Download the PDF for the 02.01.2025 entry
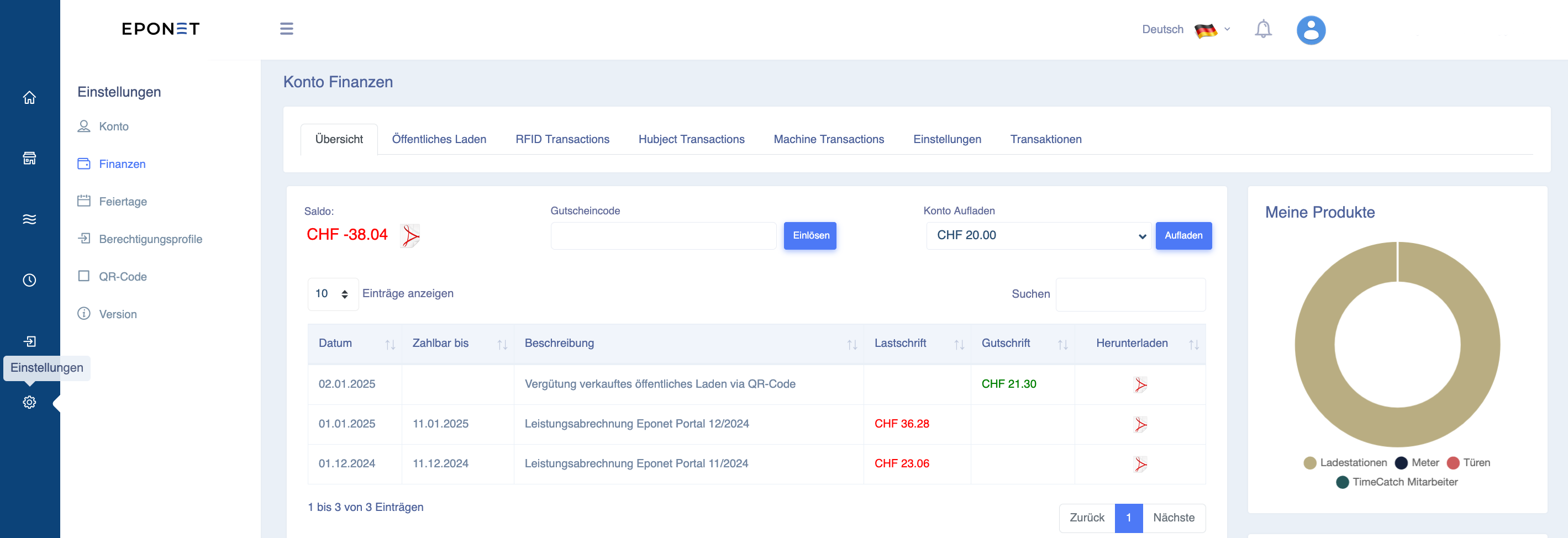1568x538 pixels. click(x=1140, y=384)
